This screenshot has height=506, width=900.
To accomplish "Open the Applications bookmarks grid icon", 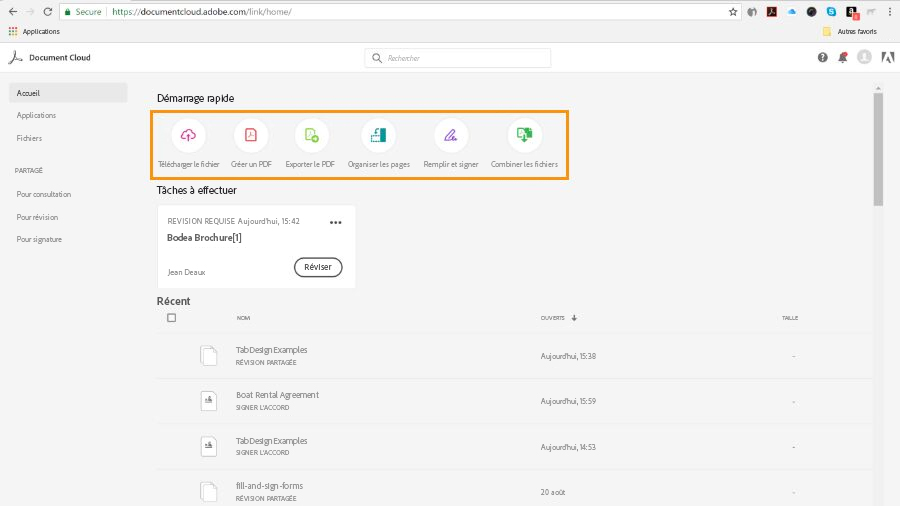I will [x=13, y=31].
